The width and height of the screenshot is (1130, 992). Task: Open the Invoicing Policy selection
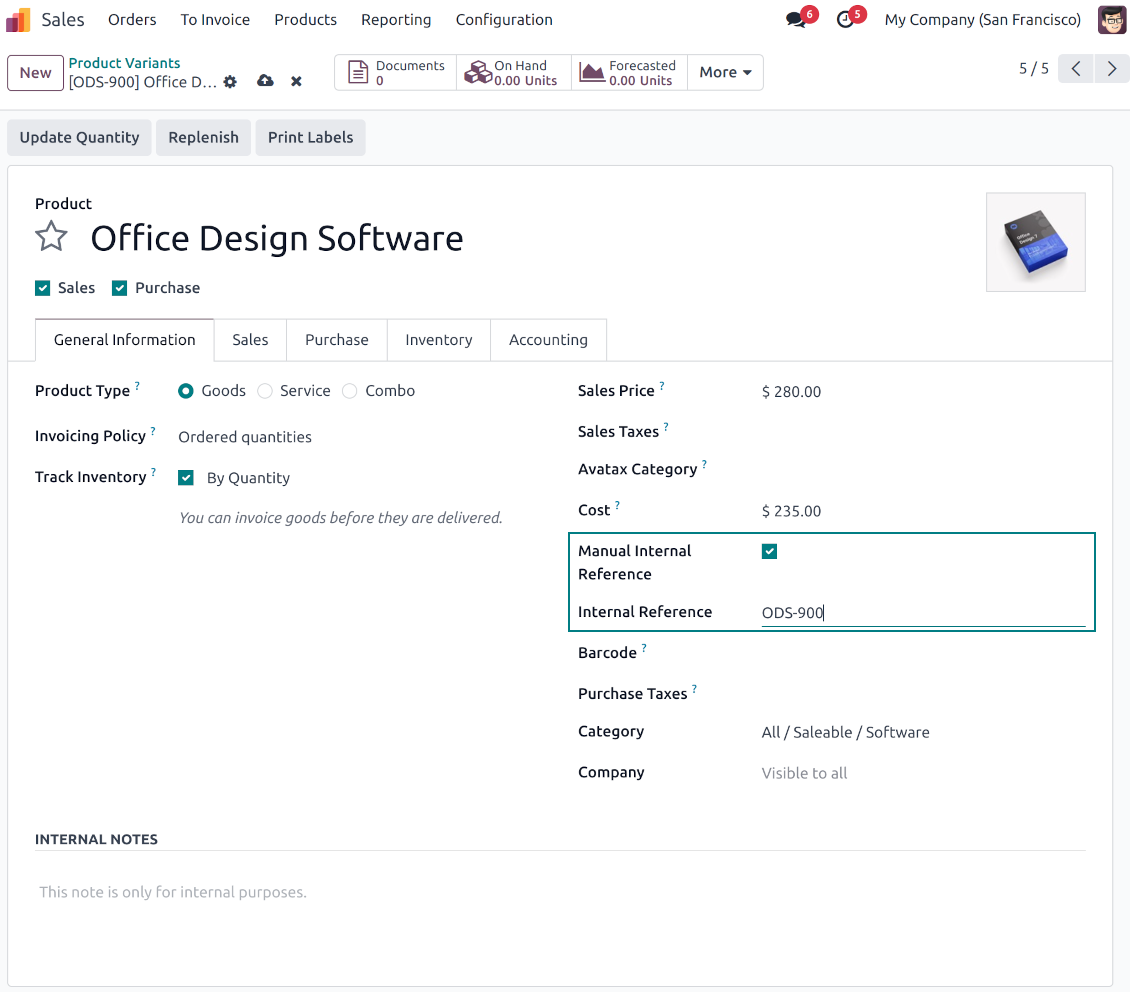click(x=245, y=437)
